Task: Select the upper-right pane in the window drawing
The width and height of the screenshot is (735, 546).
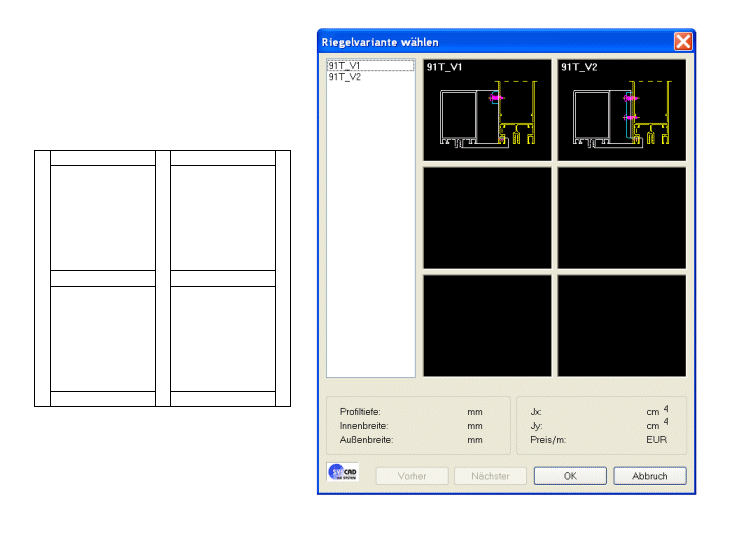Action: click(x=222, y=217)
